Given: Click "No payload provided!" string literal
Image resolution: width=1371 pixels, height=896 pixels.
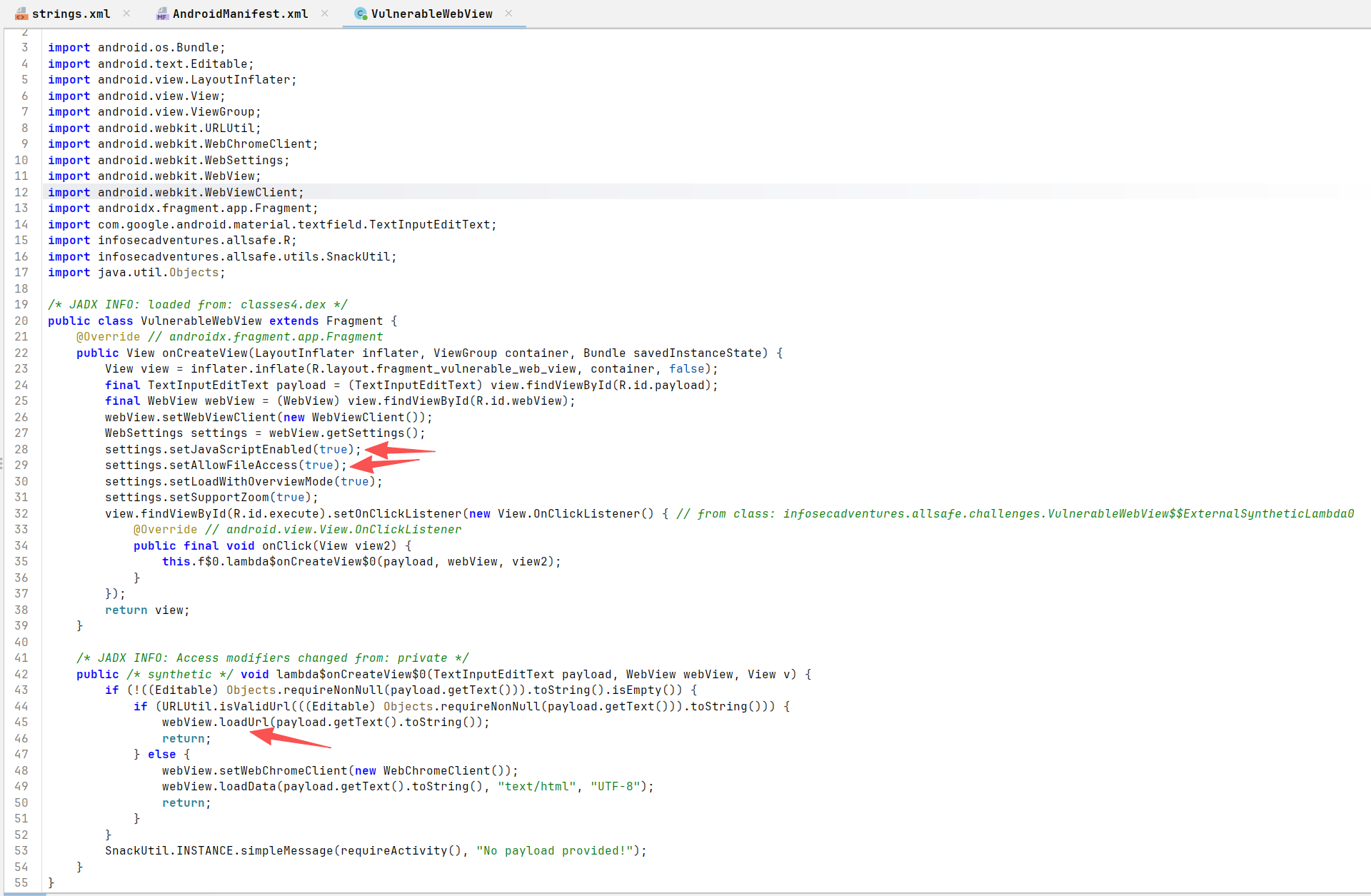Looking at the screenshot, I should [x=554, y=850].
